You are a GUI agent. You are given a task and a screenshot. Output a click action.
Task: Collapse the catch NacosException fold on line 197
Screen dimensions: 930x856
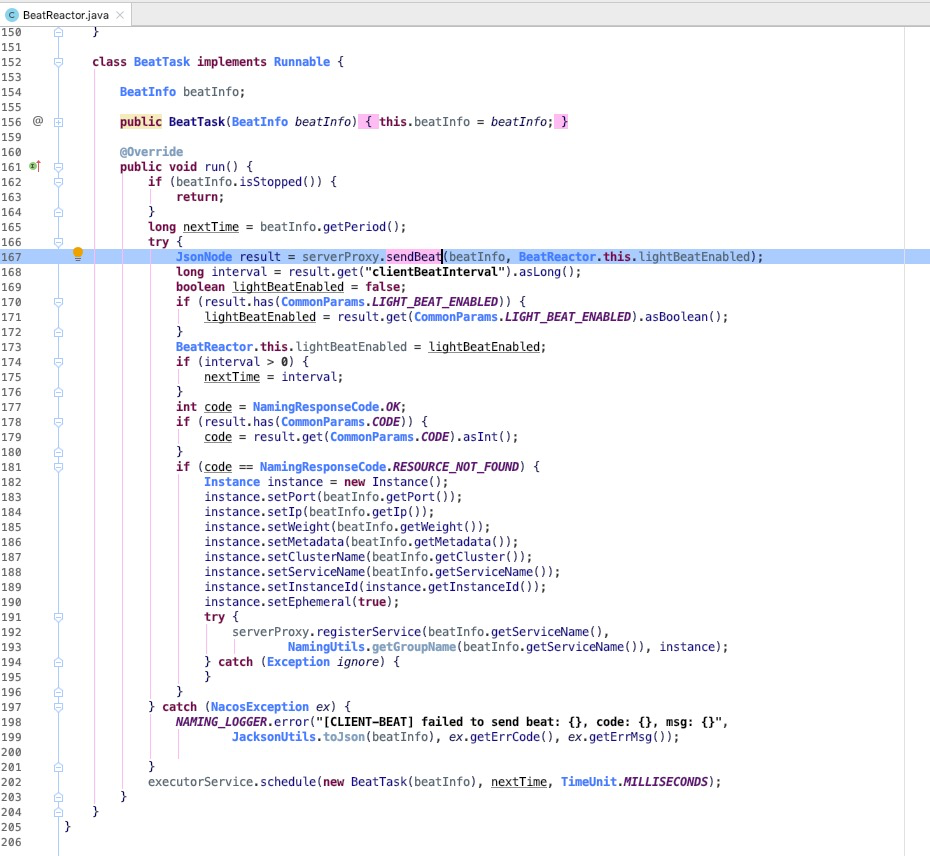coord(58,707)
